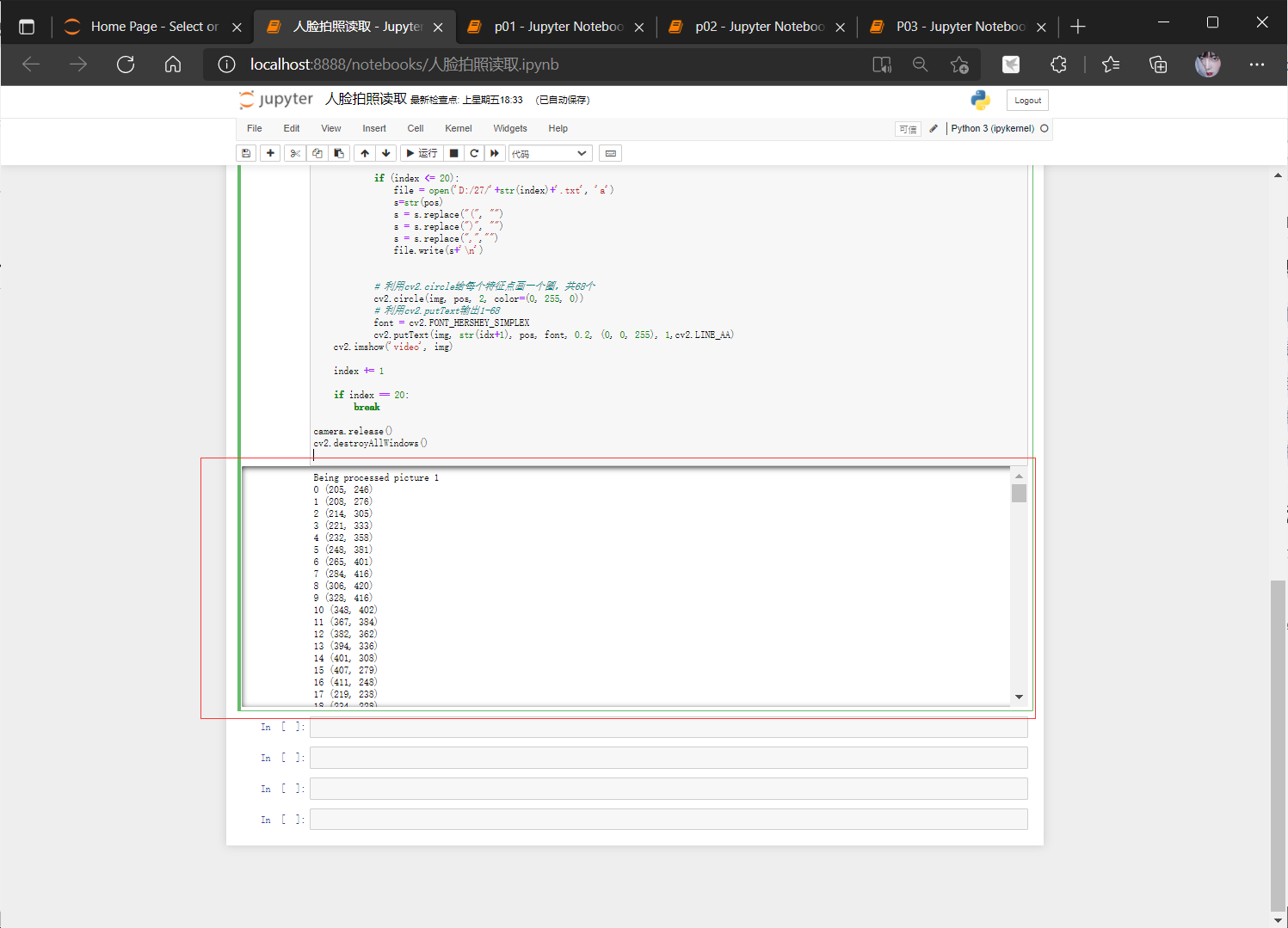Open the View menu
The width and height of the screenshot is (1288, 928).
(x=331, y=128)
